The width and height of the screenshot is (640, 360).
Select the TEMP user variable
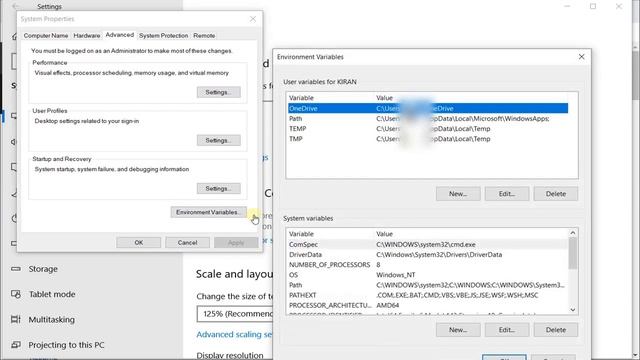tap(428, 129)
